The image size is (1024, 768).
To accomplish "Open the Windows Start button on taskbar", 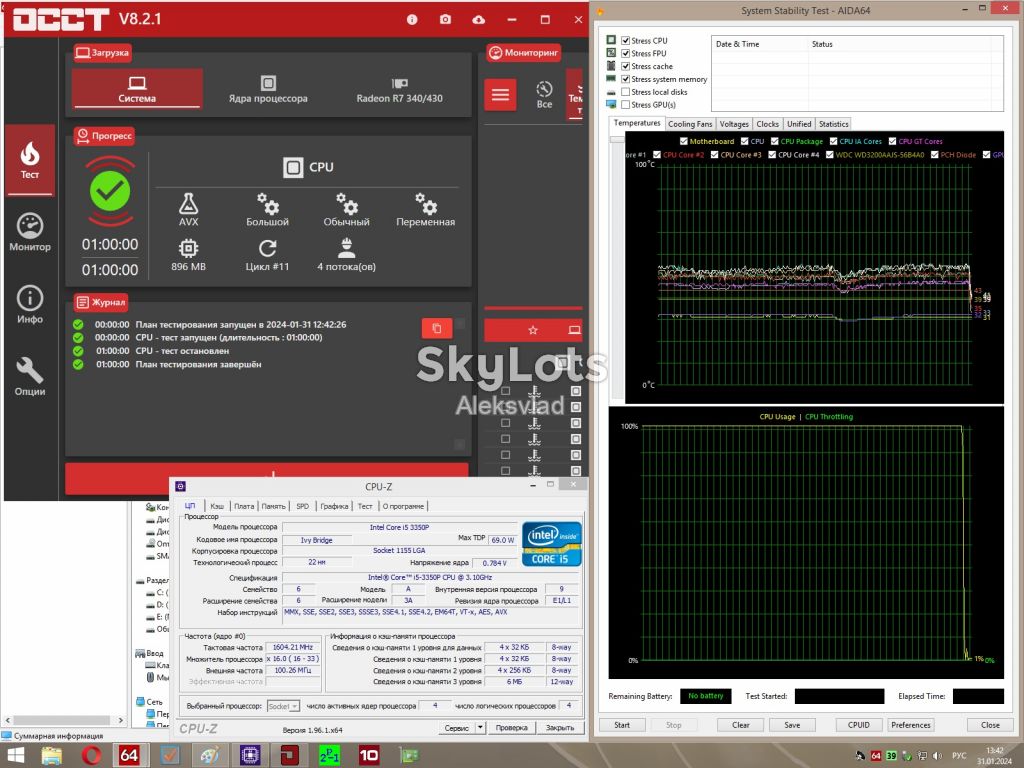I will click(14, 756).
